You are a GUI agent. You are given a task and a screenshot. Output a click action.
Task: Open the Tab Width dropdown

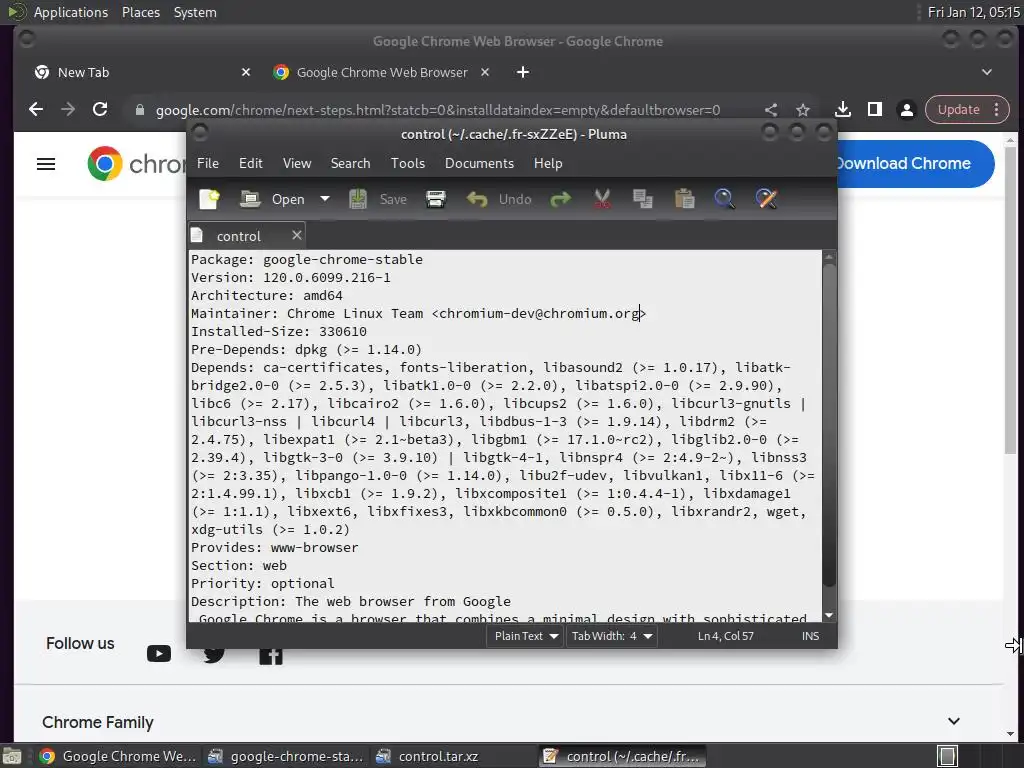[x=611, y=636]
